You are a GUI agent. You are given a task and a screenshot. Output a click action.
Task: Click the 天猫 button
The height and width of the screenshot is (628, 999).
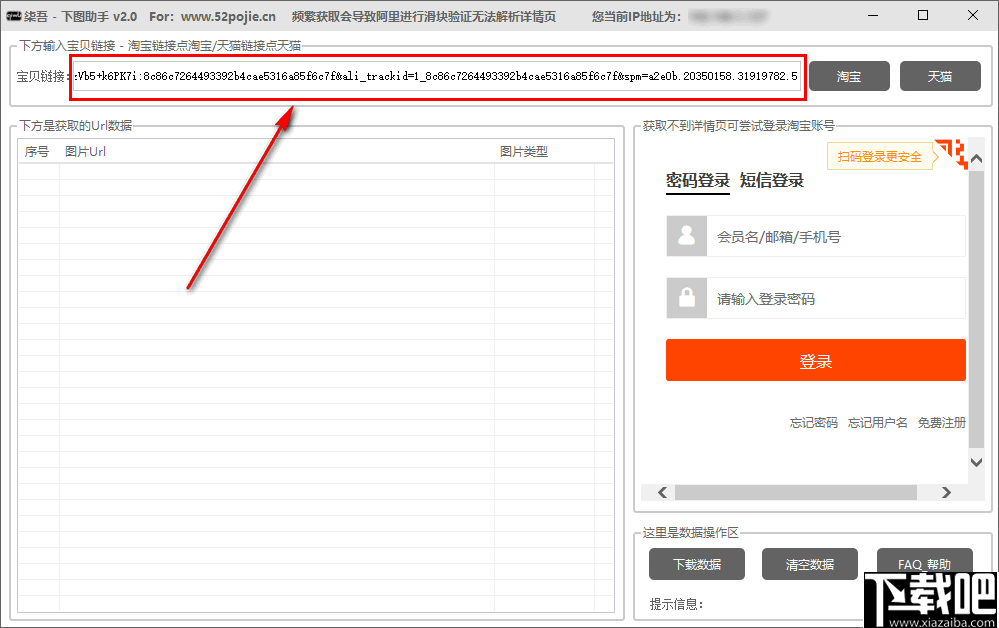coord(940,76)
